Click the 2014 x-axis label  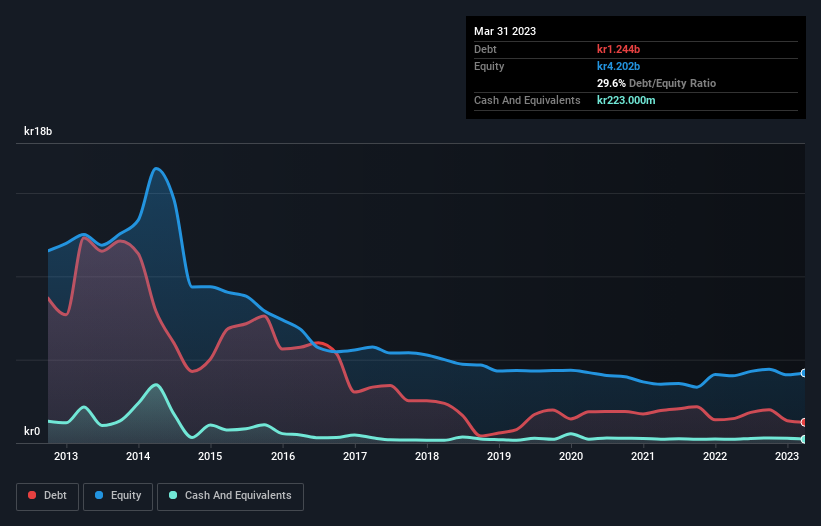[x=138, y=456]
